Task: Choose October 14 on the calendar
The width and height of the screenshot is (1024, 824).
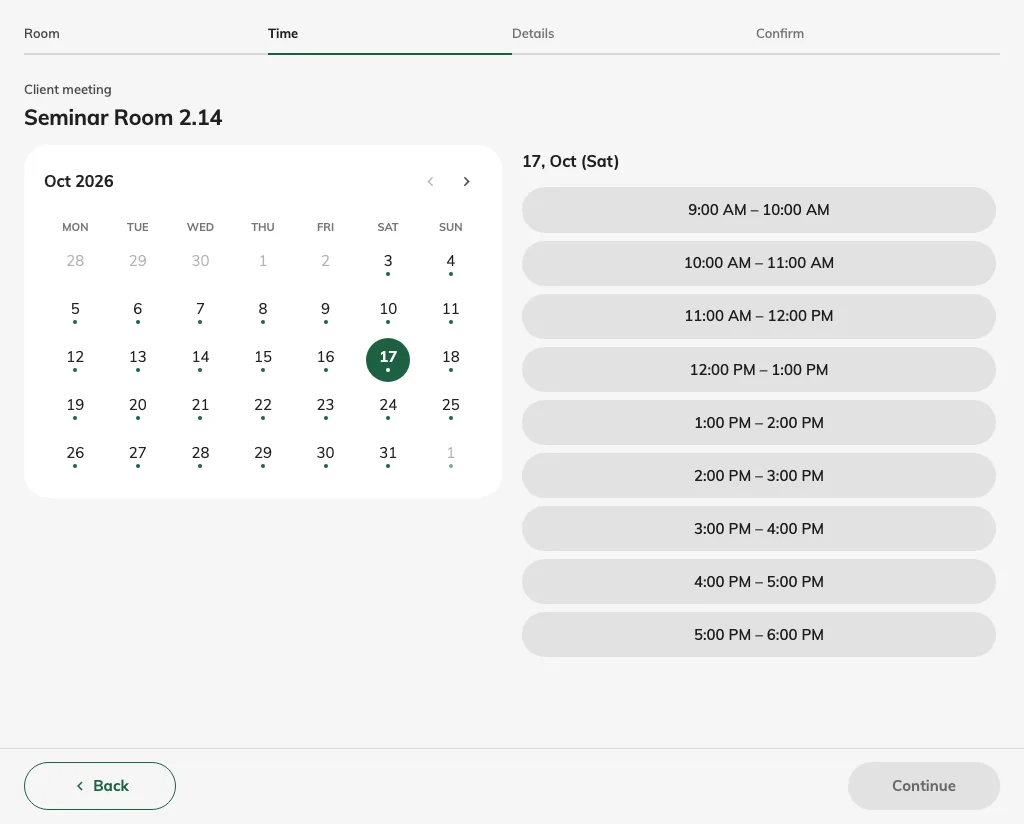Action: (x=200, y=360)
